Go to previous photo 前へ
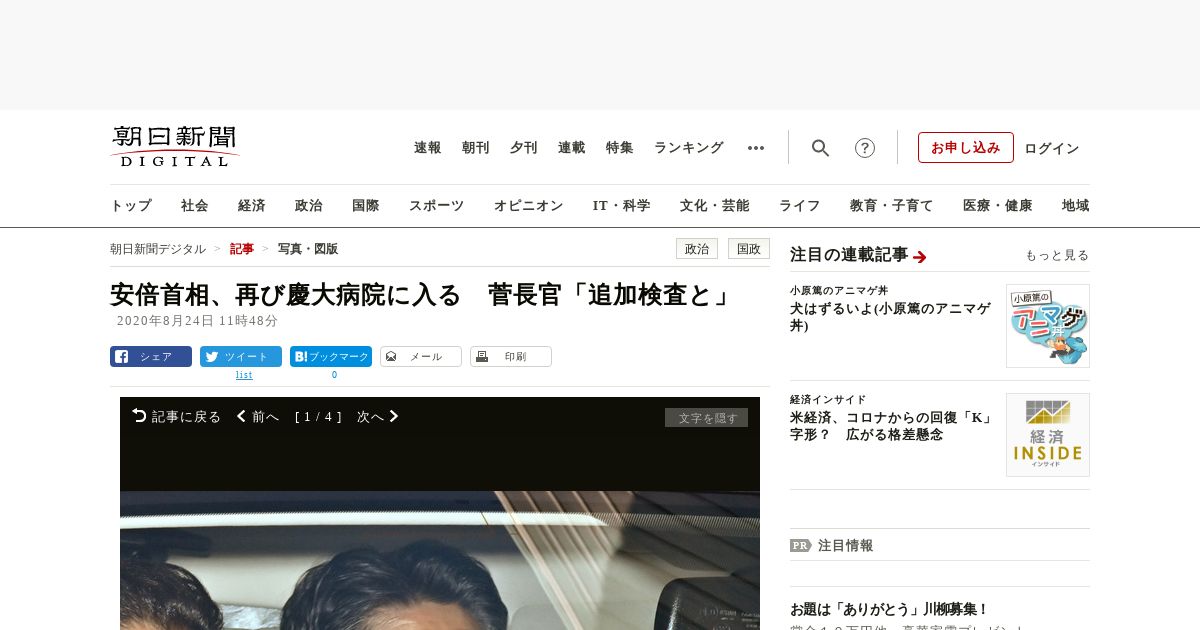This screenshot has width=1200, height=630. click(x=258, y=416)
